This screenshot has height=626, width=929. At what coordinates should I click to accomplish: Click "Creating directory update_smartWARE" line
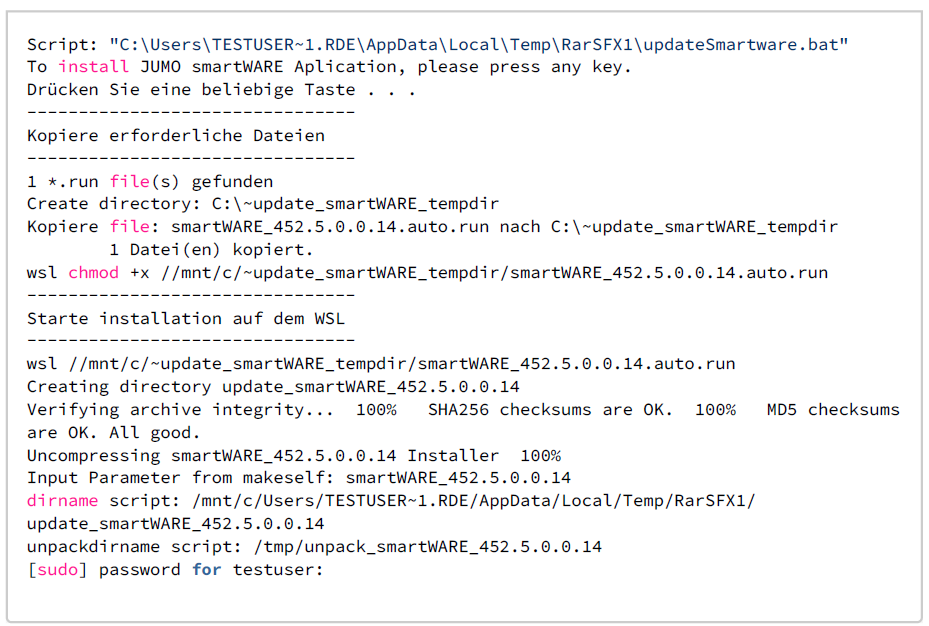click(273, 387)
